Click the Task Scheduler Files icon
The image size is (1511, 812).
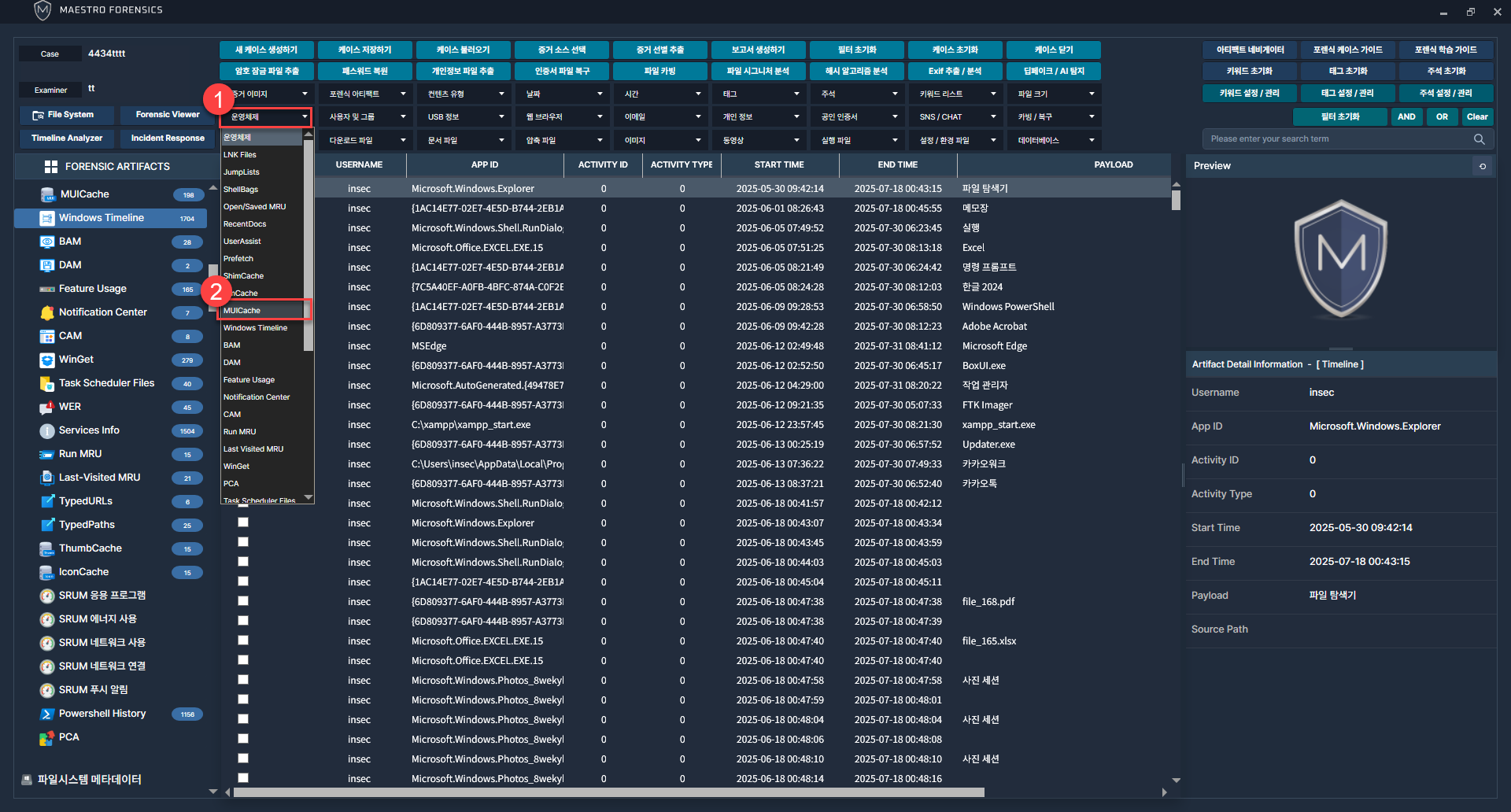pos(47,383)
